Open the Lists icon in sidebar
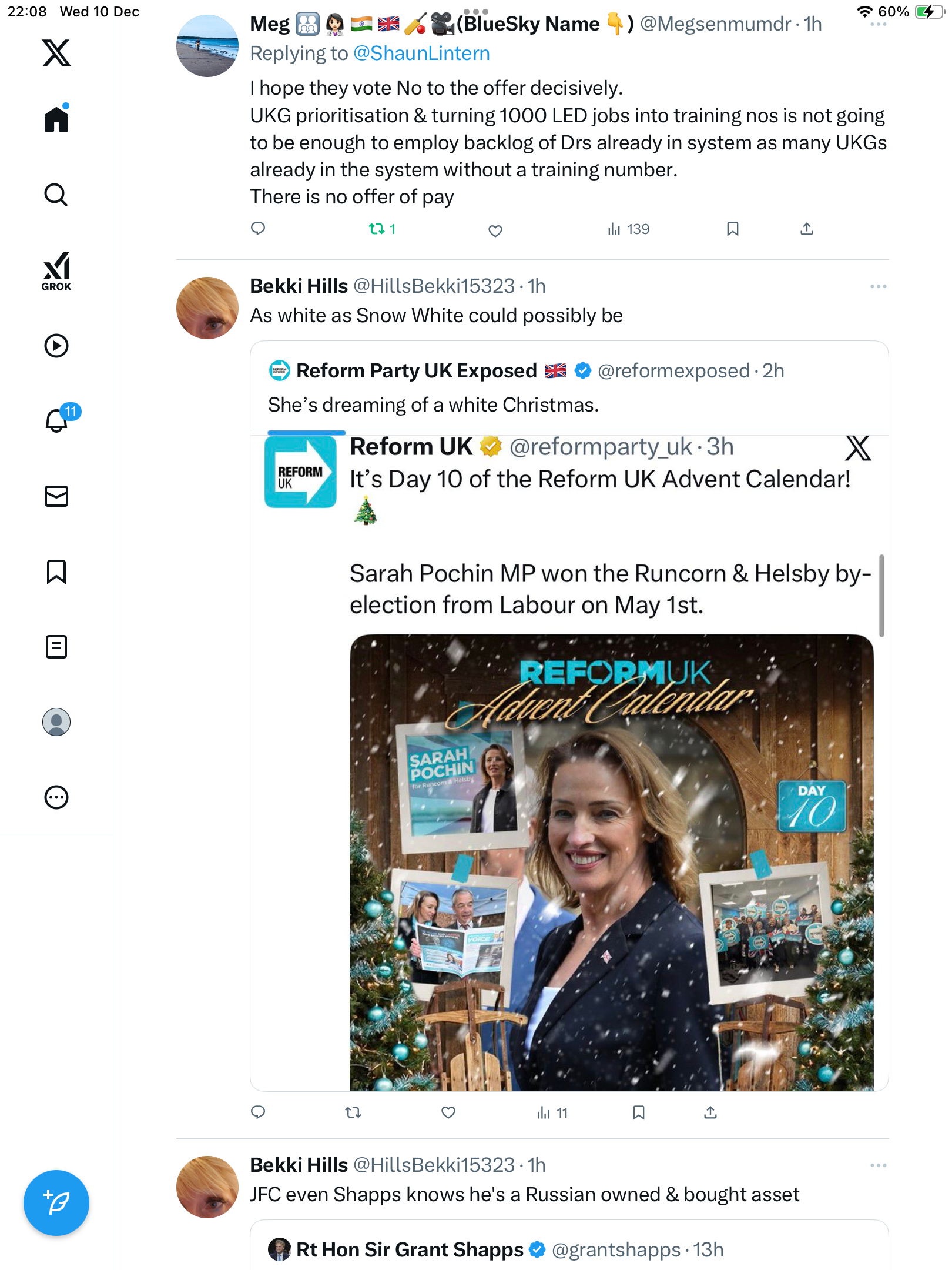This screenshot has height=1270, width=952. click(56, 647)
